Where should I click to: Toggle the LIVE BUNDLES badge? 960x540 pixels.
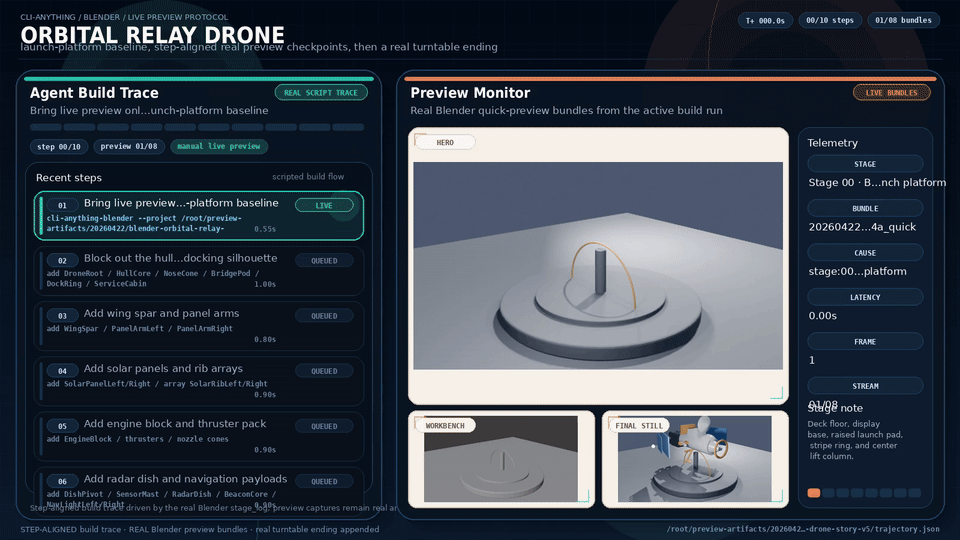click(x=891, y=93)
